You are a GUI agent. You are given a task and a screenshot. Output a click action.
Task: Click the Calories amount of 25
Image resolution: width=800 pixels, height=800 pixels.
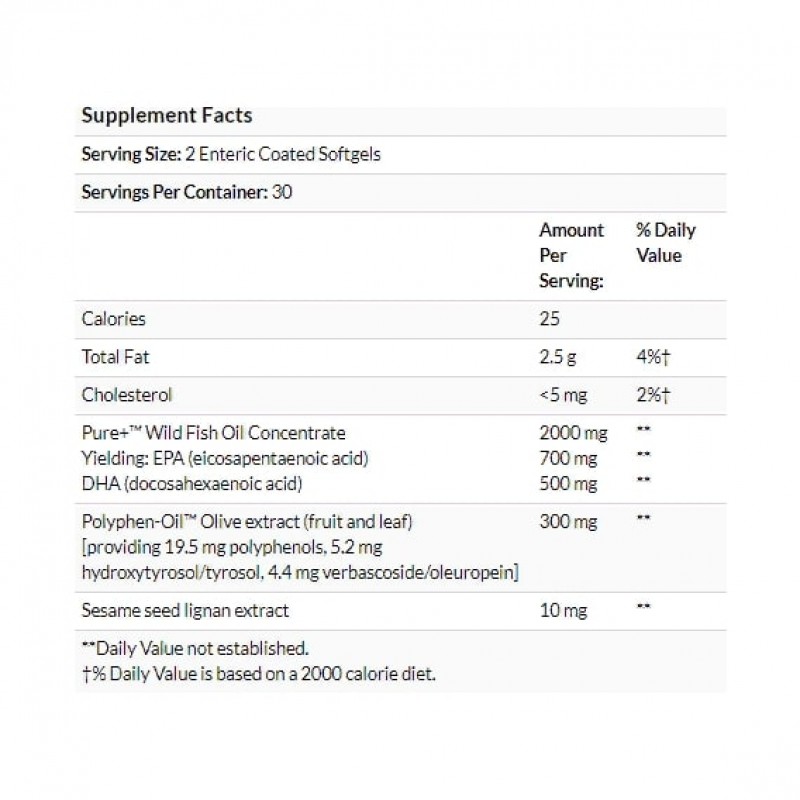(549, 319)
